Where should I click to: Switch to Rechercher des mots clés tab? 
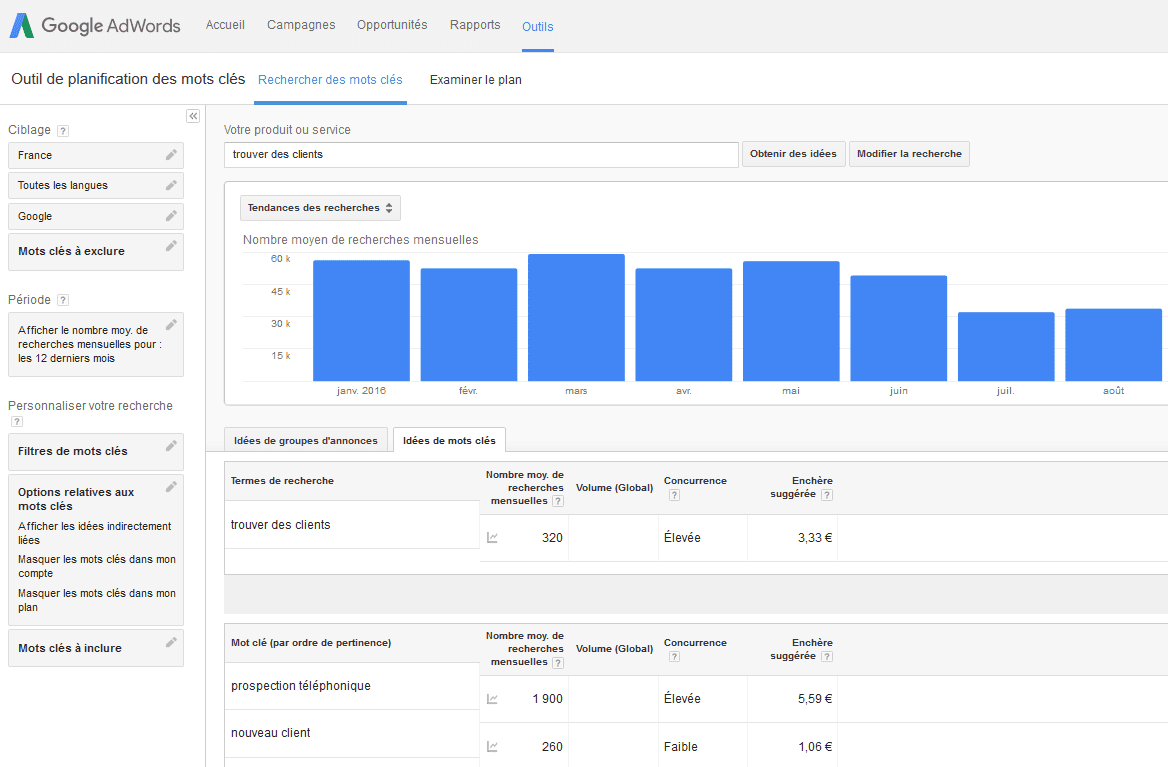click(330, 80)
